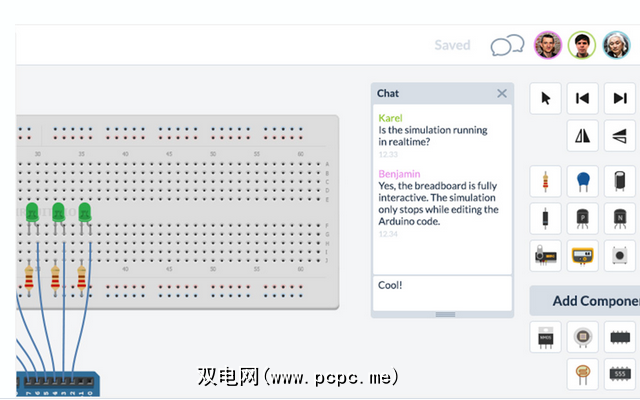Viewport: 640px width, 400px height.
Task: Click the flip horizontal mirror icon
Action: 583,136
